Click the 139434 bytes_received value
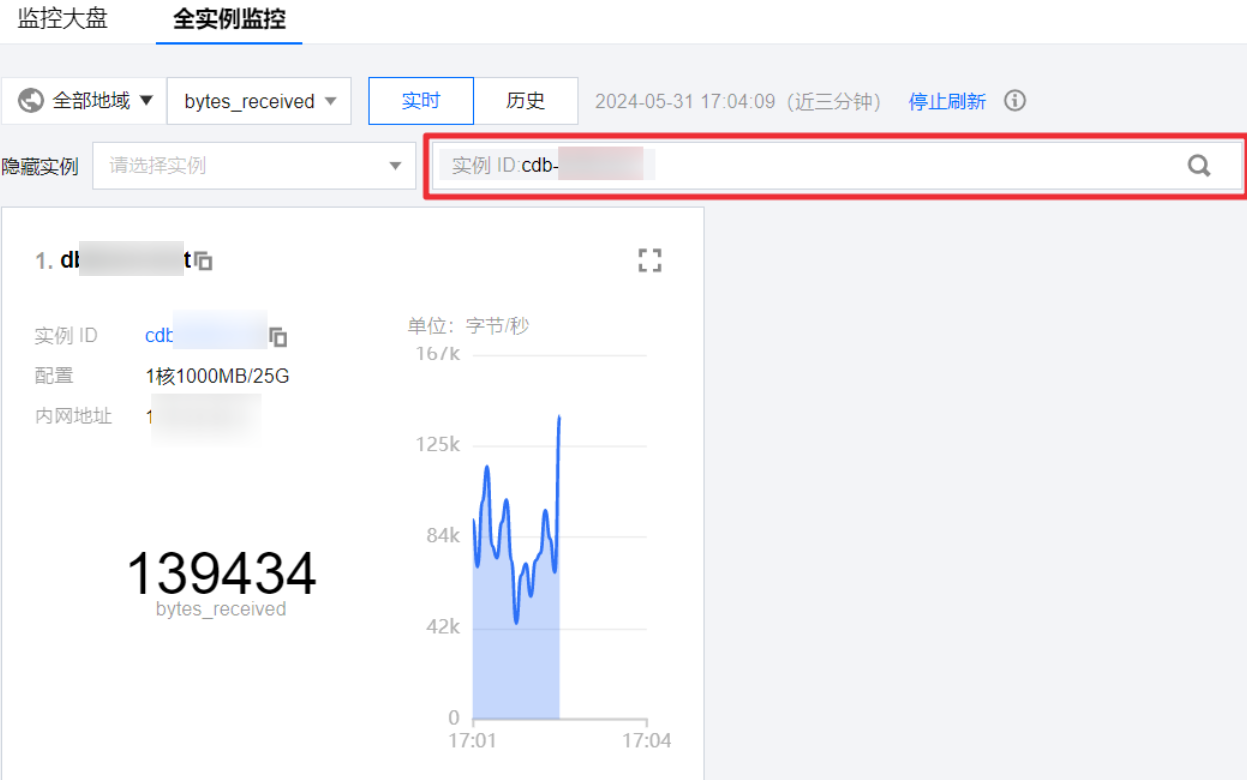This screenshot has width=1247, height=780. 221,573
